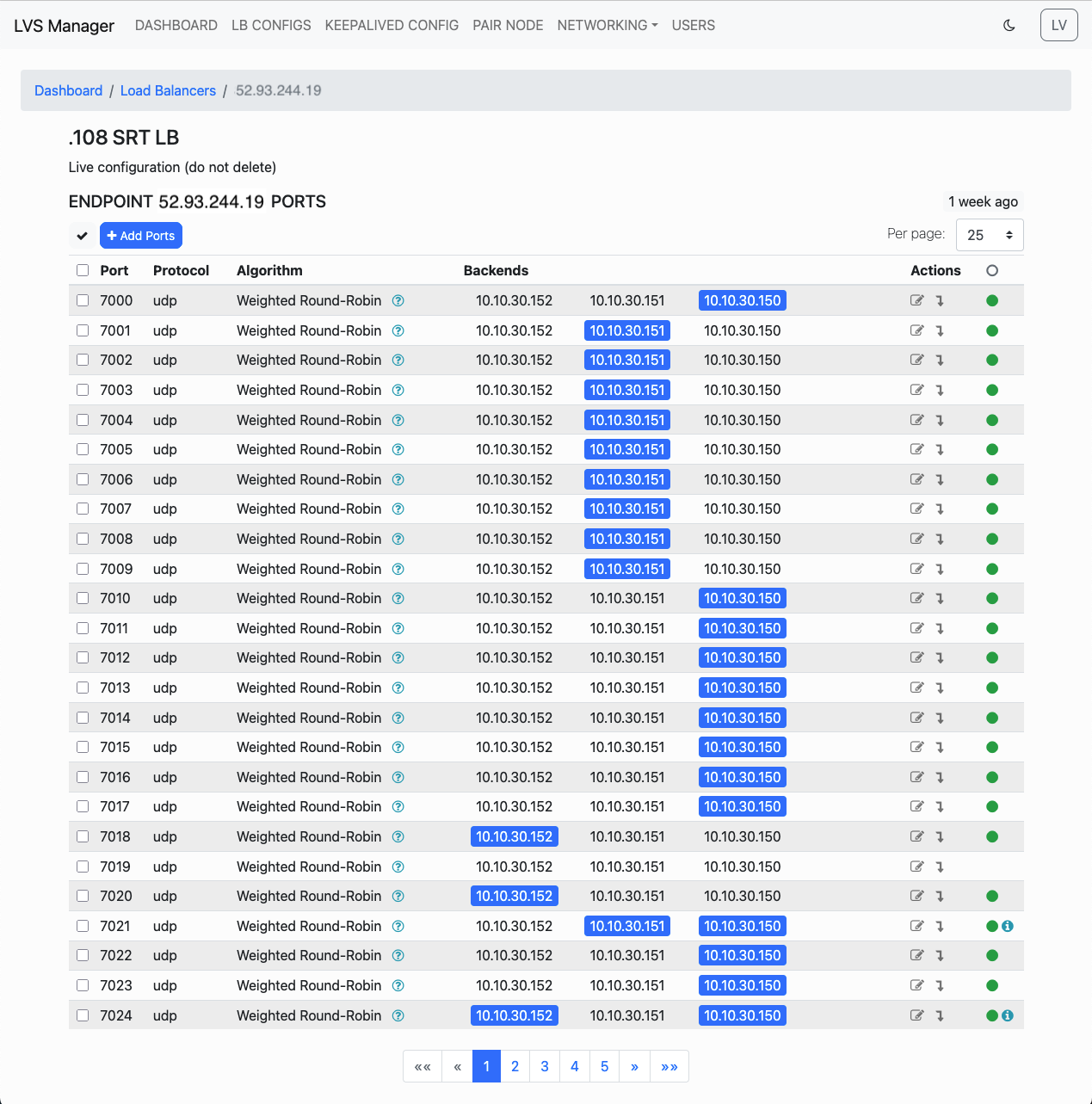Tick the checkbox for port 7009
Viewport: 1092px width, 1104px height.
coord(83,569)
